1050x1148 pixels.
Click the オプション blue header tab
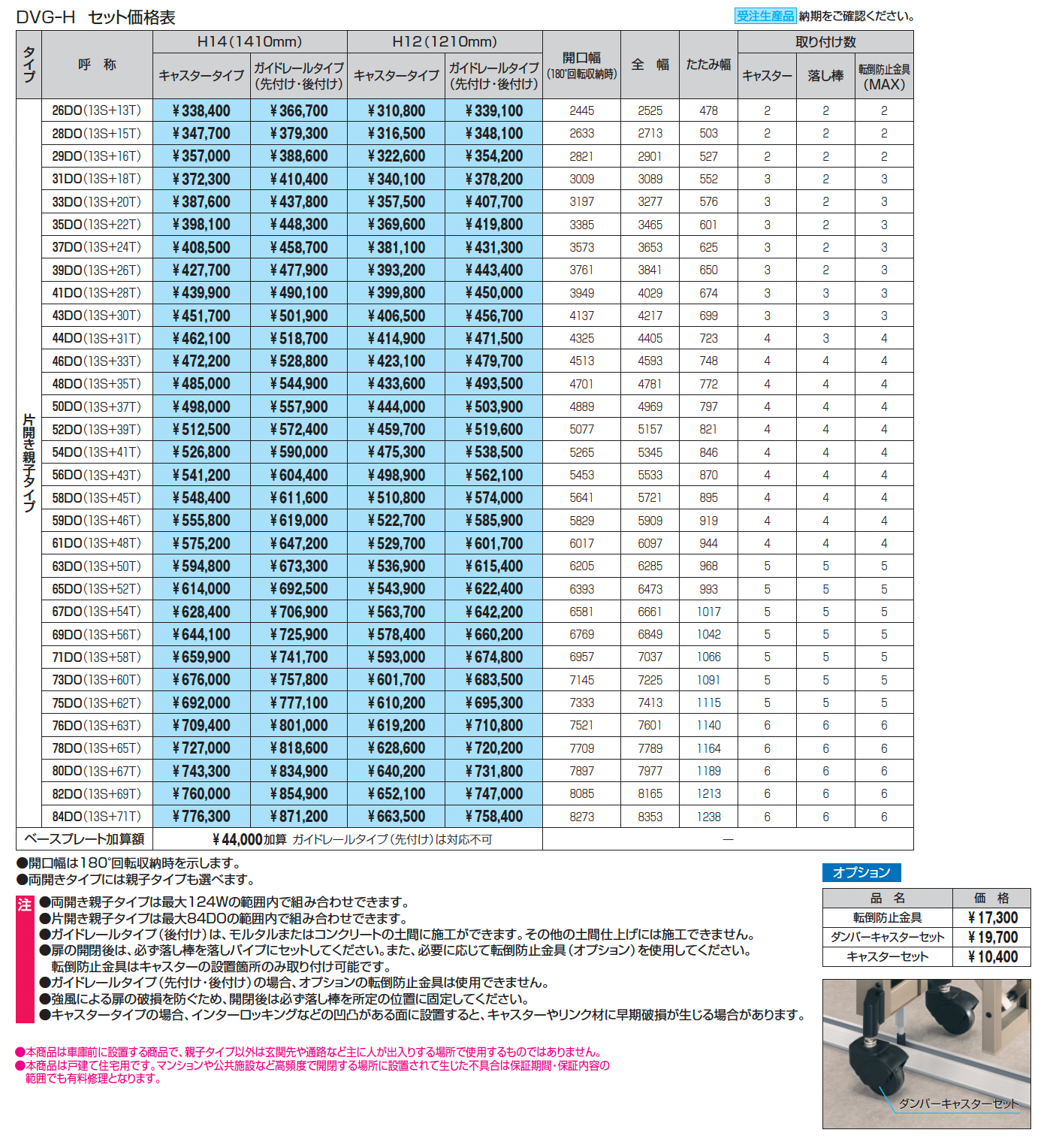pos(861,872)
